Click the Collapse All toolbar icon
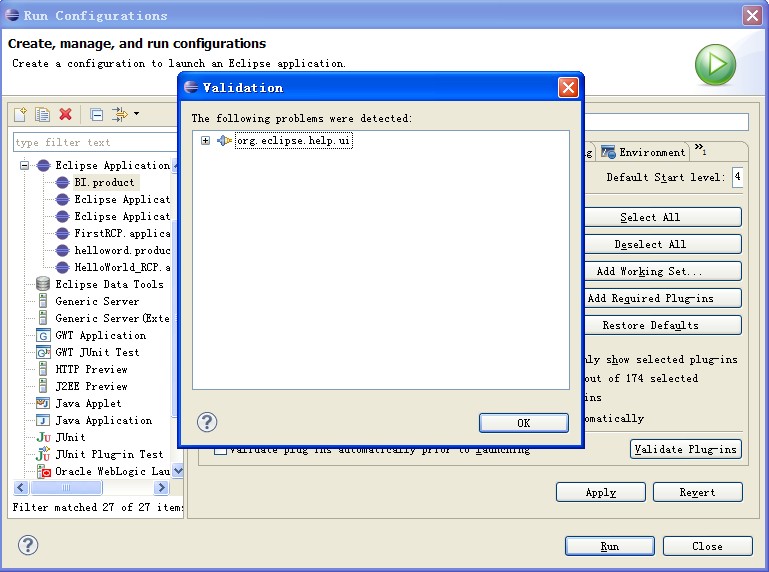Viewport: 769px width, 572px height. [x=97, y=114]
